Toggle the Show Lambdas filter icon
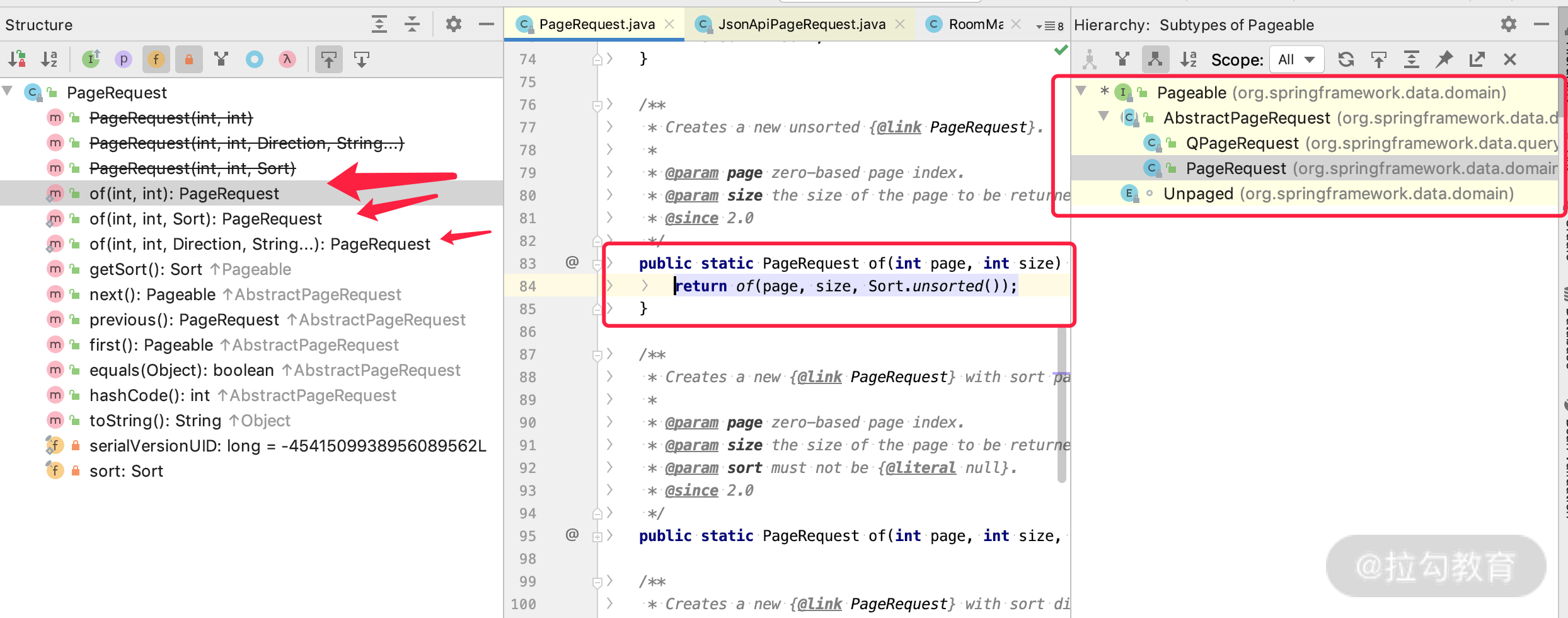This screenshot has height=618, width=1568. point(287,59)
